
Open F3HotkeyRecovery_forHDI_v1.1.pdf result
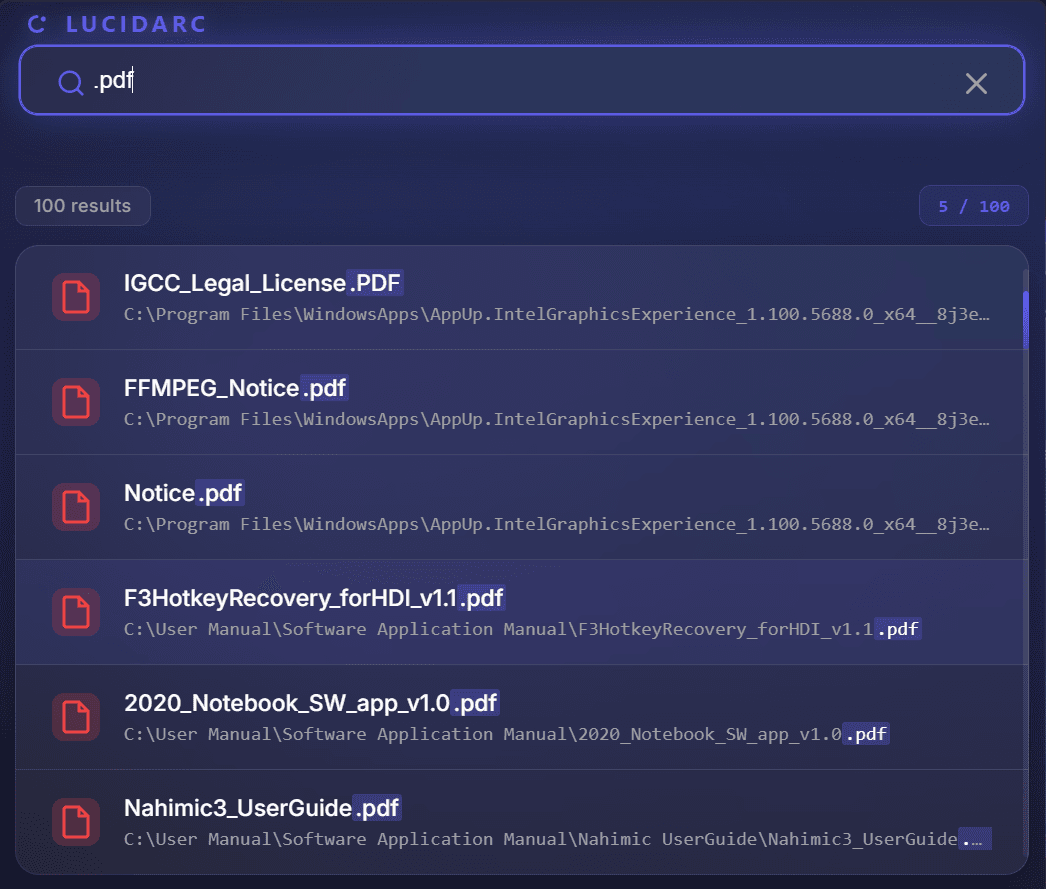pos(522,612)
